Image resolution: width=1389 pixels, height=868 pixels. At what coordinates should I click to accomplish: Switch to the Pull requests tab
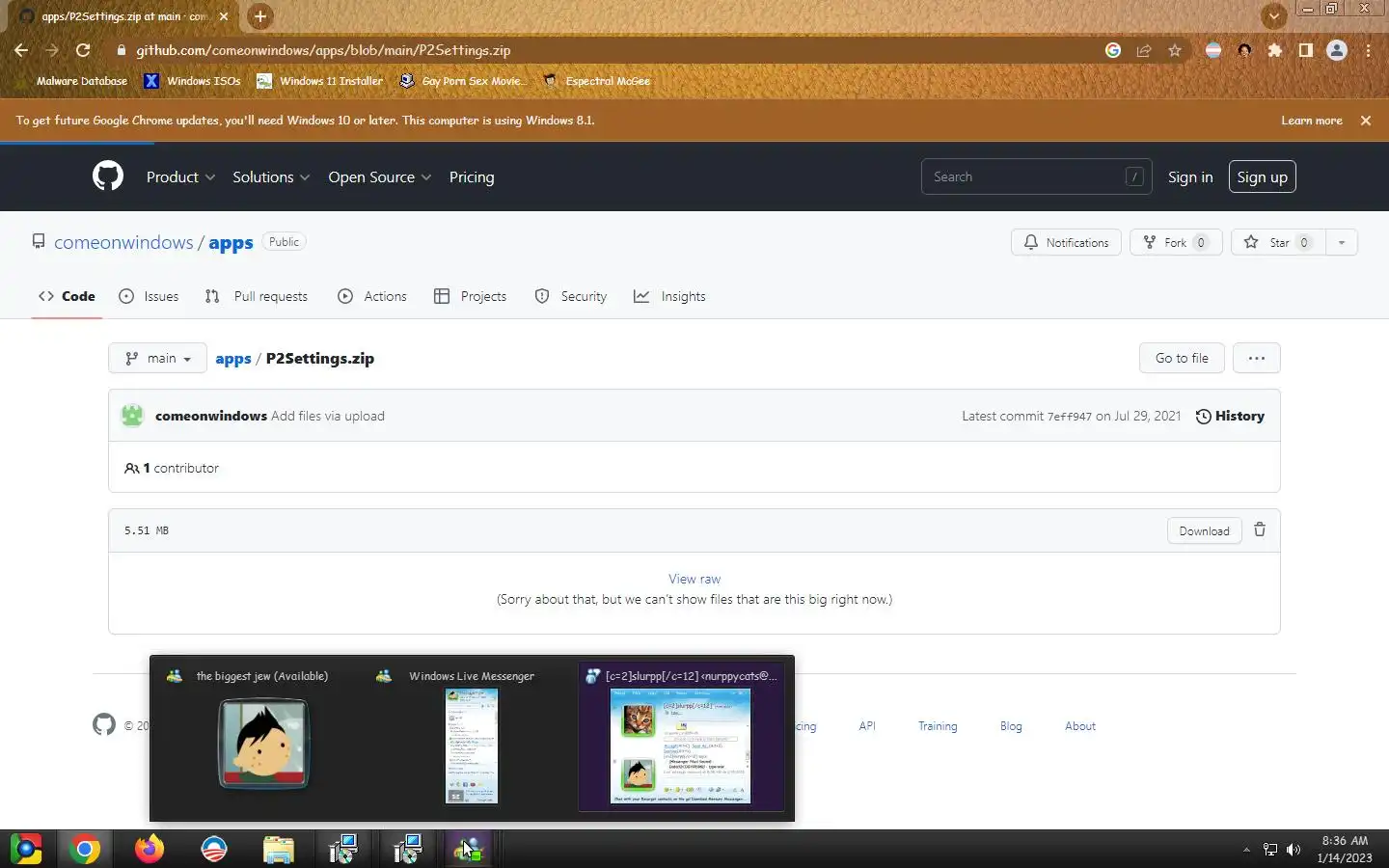tap(257, 296)
